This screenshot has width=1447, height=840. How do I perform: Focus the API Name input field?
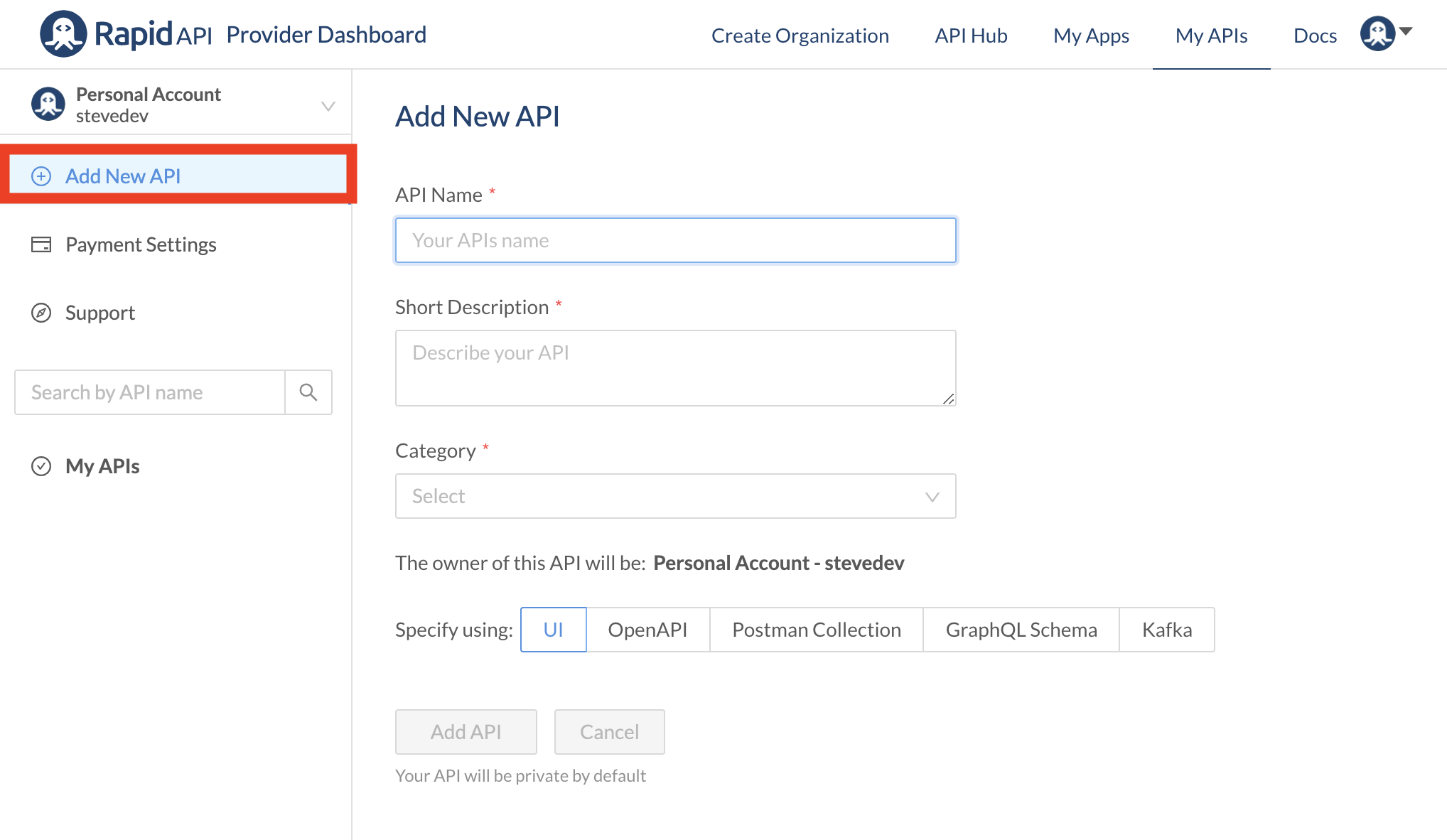pyautogui.click(x=675, y=240)
